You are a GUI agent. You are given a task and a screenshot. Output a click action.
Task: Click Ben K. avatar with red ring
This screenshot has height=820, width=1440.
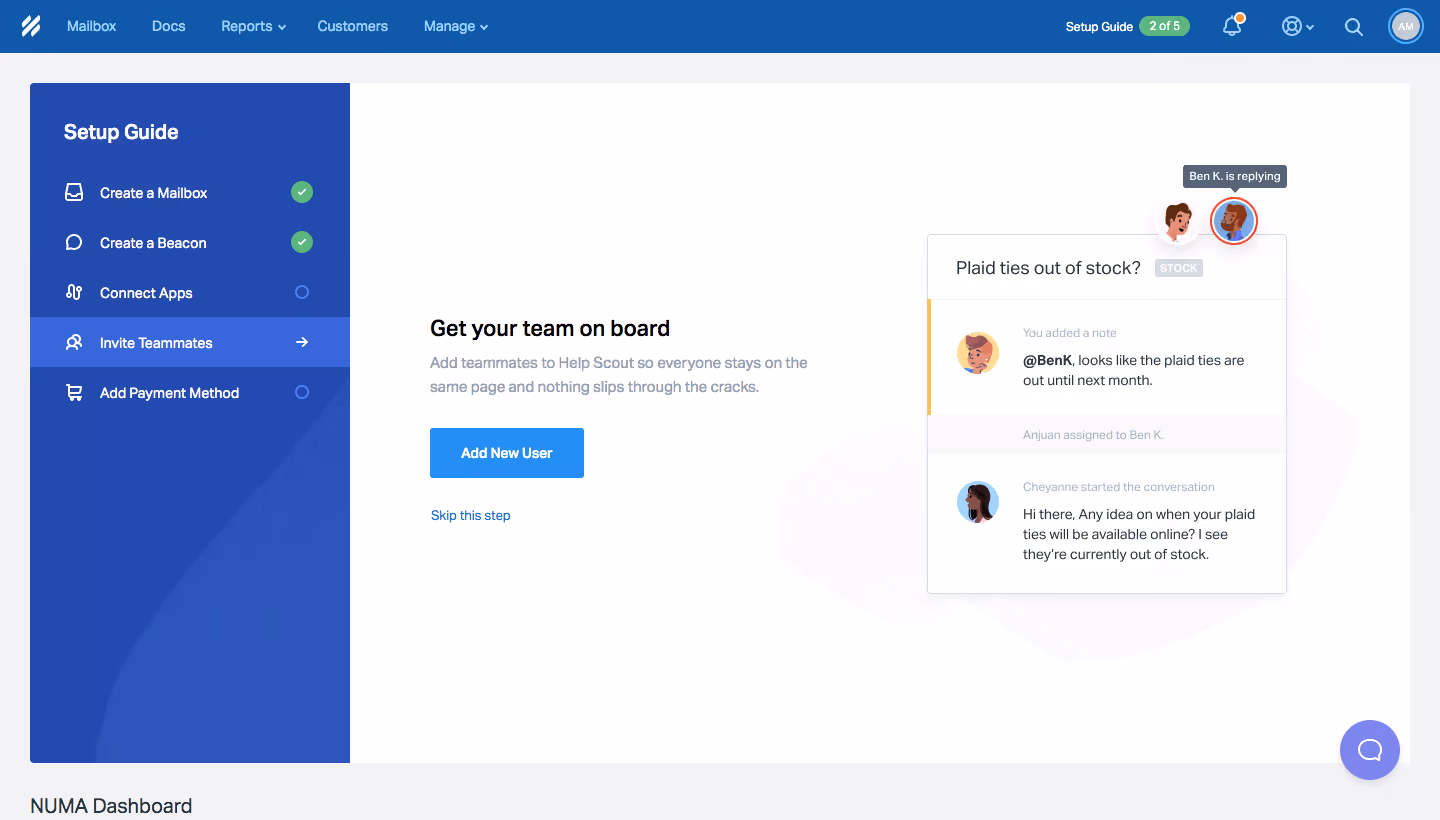1234,221
